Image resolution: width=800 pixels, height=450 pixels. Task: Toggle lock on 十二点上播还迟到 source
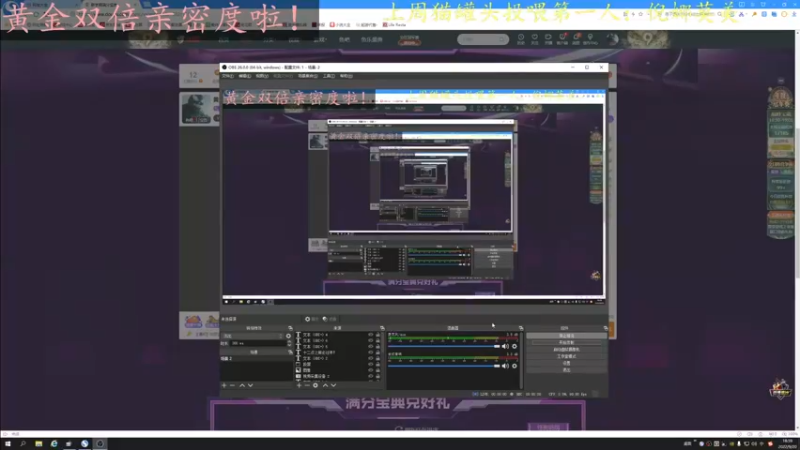pyautogui.click(x=378, y=353)
